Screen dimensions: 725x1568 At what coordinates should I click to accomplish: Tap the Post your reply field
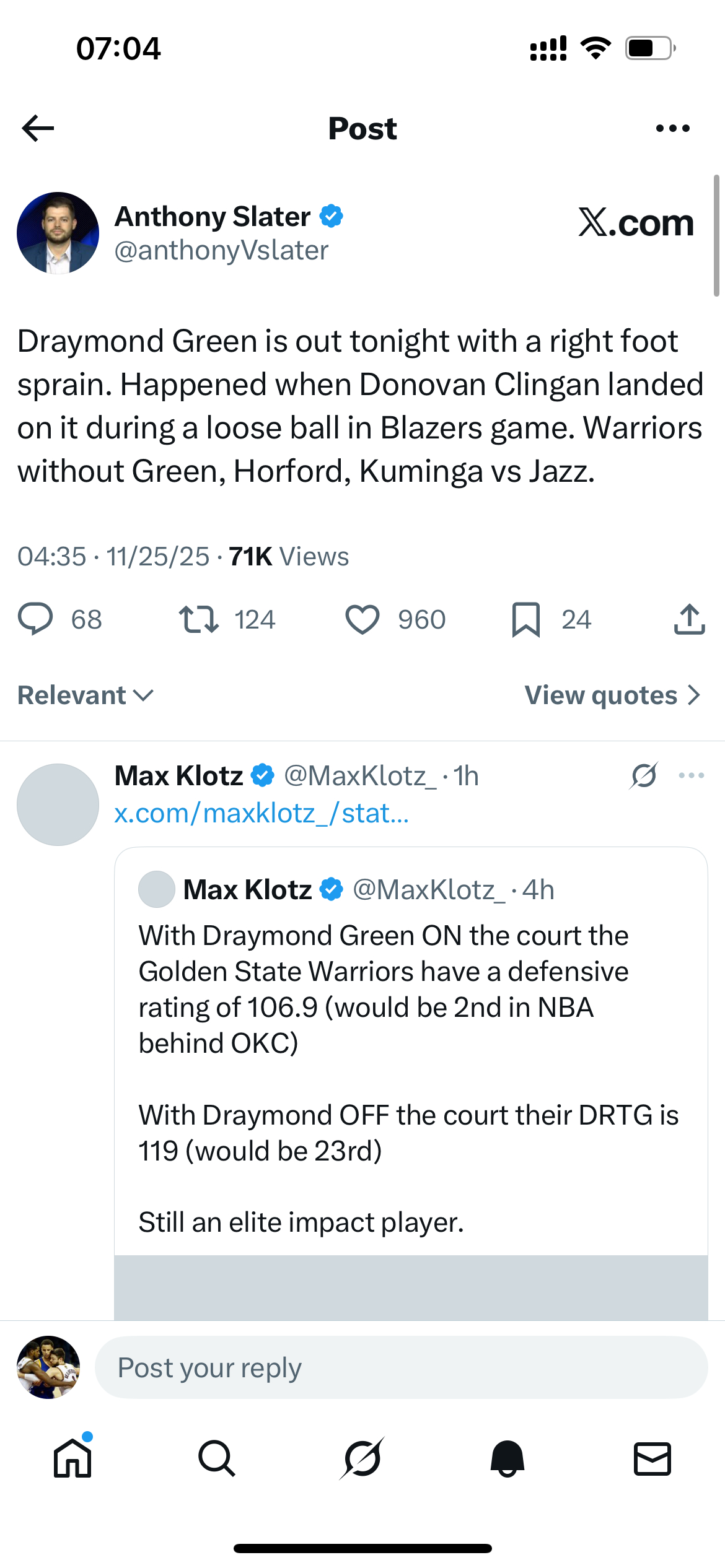point(400,1367)
